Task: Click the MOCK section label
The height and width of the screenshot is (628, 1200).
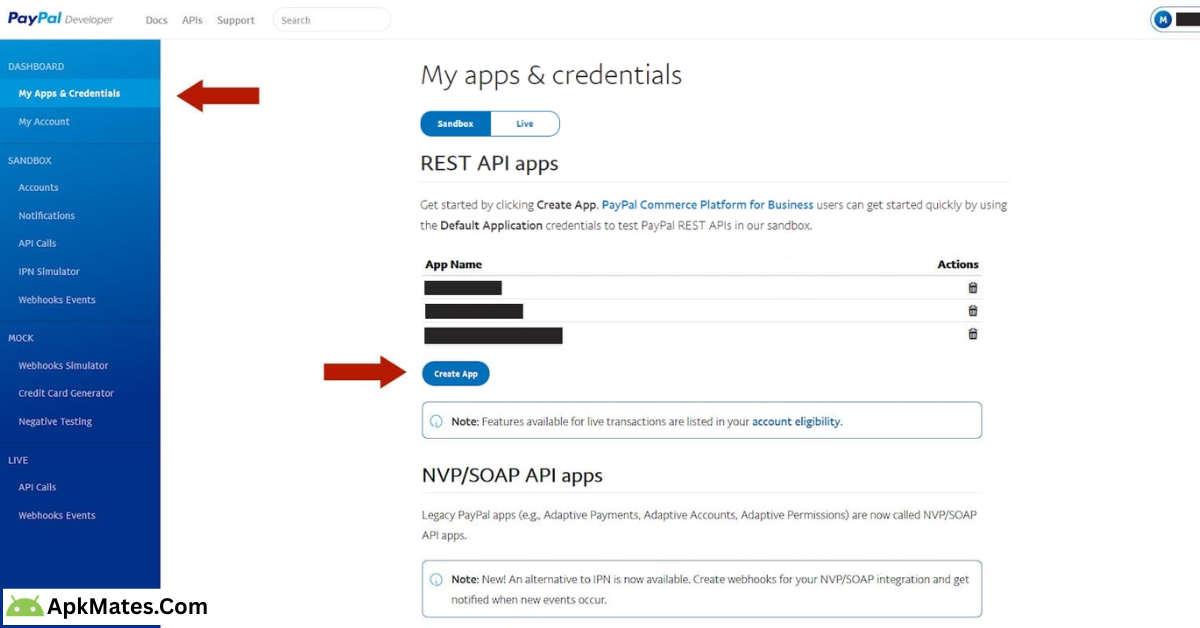Action: point(21,339)
